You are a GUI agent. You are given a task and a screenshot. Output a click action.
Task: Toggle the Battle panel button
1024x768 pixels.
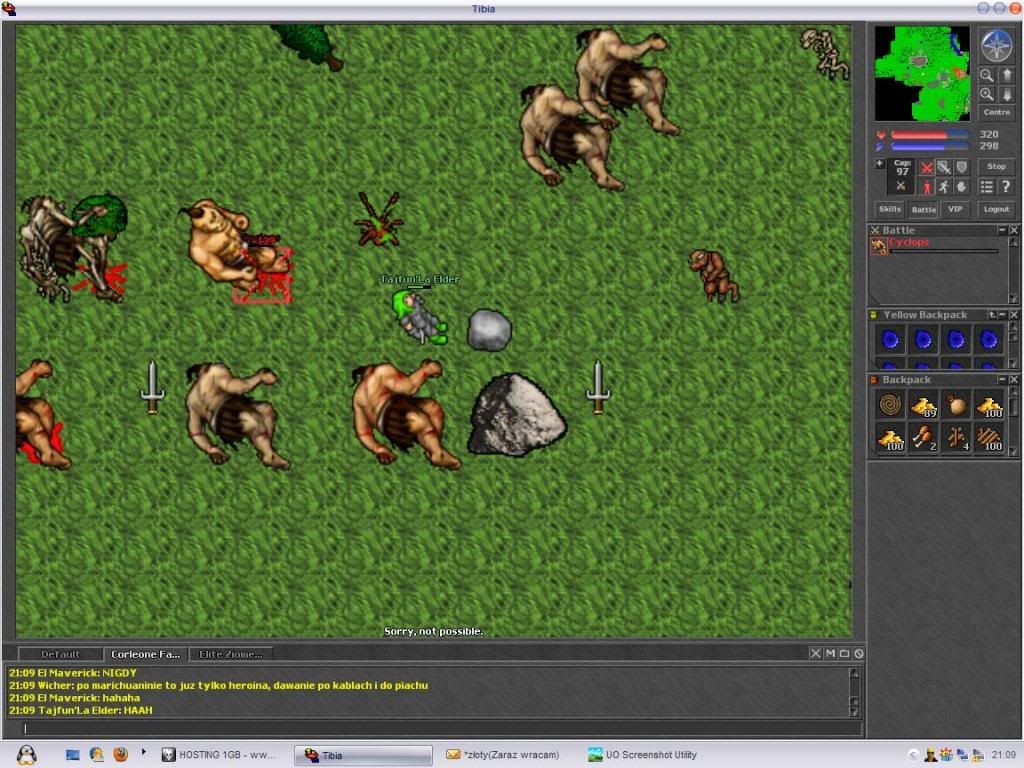(x=923, y=209)
